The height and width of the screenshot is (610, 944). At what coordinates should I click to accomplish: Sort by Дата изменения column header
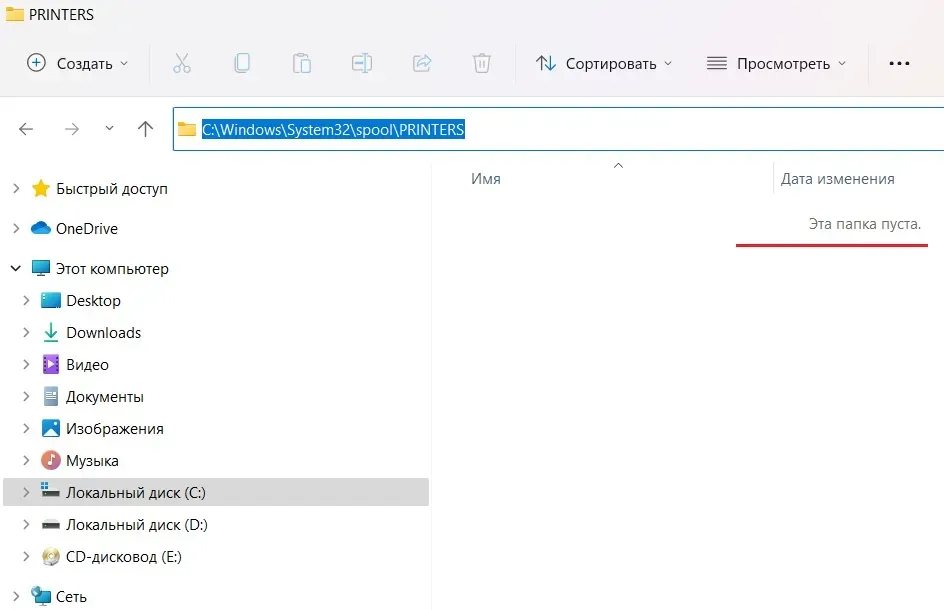[x=837, y=179]
